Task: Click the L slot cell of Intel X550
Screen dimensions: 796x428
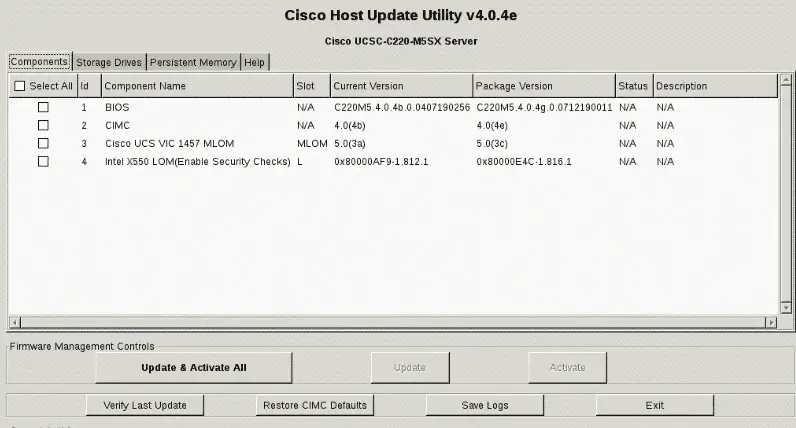Action: pos(300,161)
